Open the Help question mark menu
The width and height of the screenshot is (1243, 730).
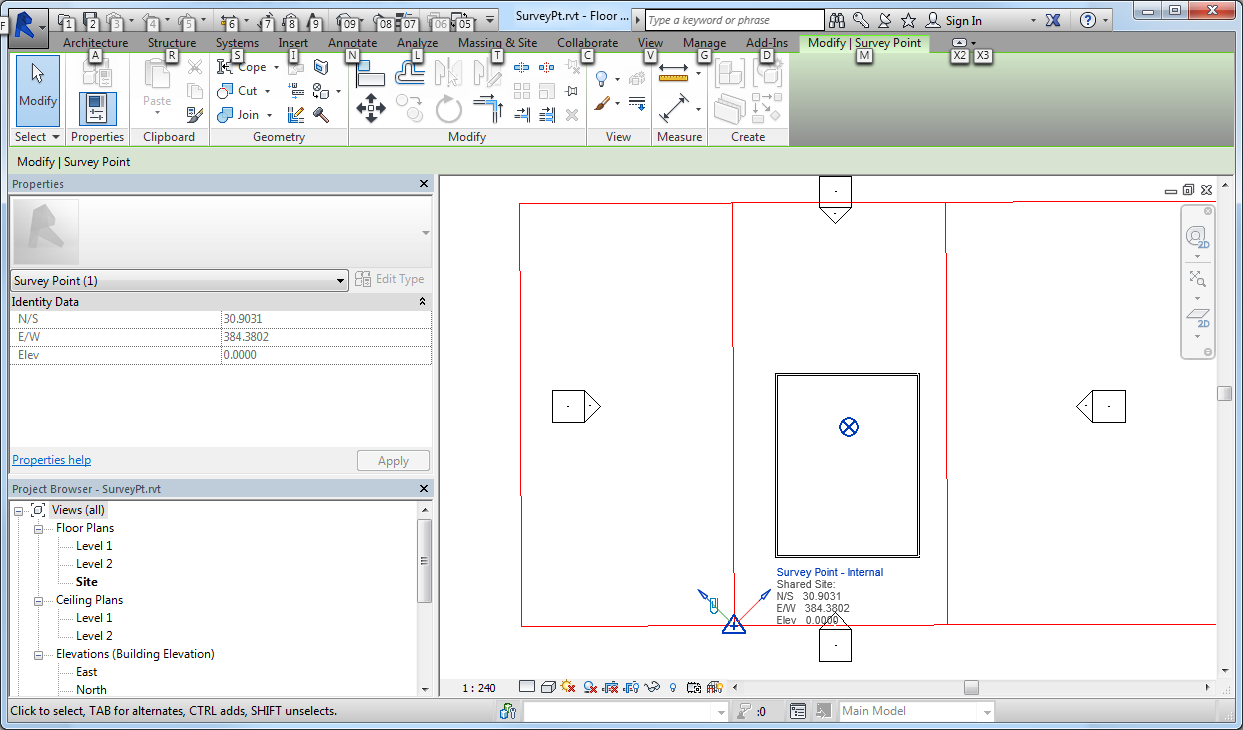pos(1088,20)
